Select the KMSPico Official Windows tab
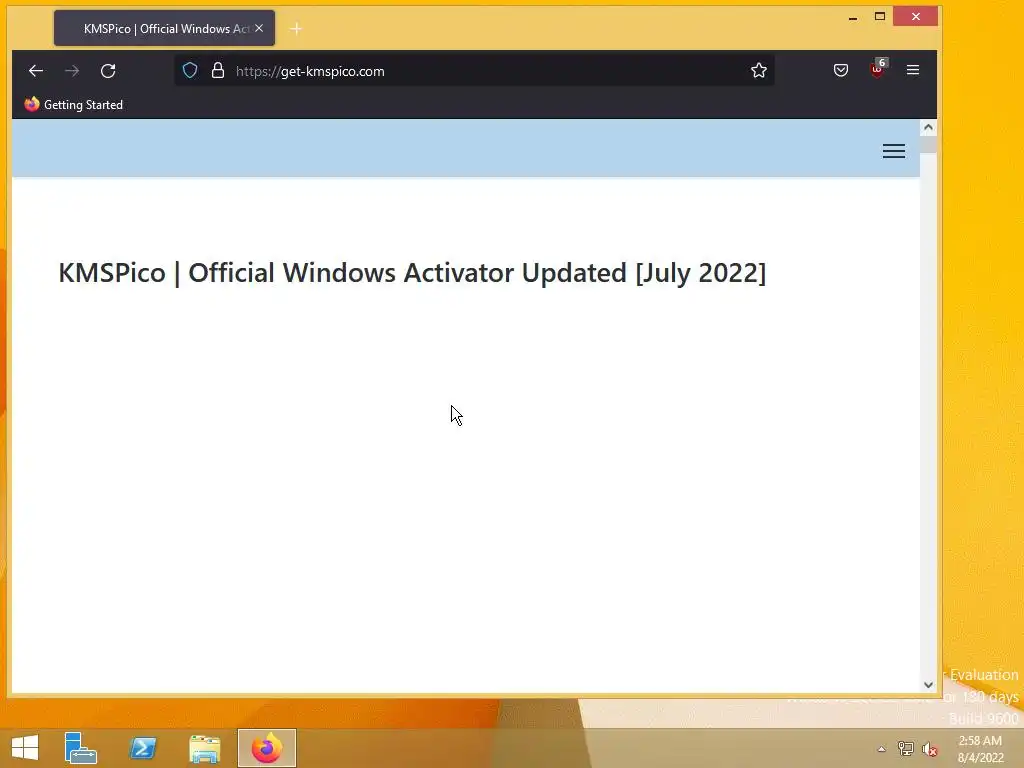This screenshot has height=768, width=1024. click(x=164, y=28)
